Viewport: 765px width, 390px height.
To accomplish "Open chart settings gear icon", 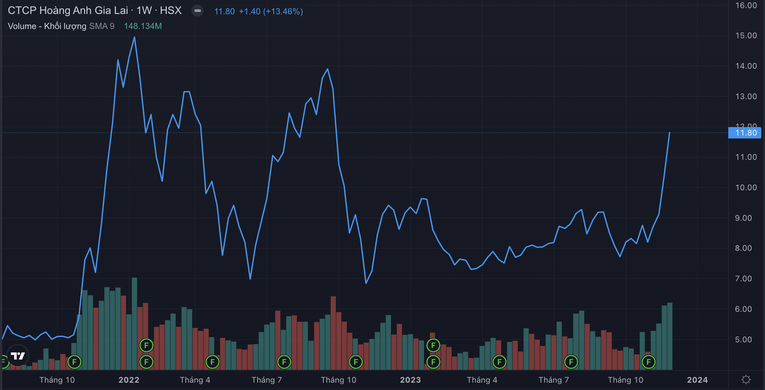I will 746,379.
